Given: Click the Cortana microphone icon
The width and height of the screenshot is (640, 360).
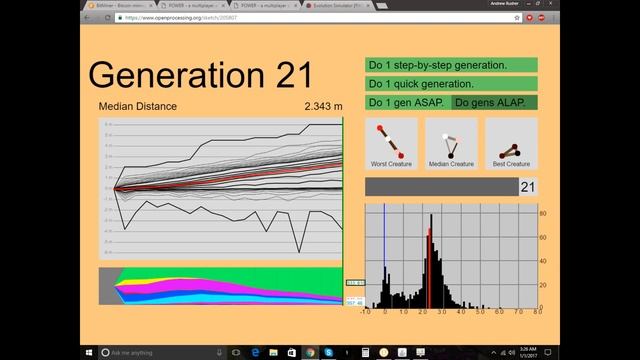Looking at the screenshot, I should [220, 352].
